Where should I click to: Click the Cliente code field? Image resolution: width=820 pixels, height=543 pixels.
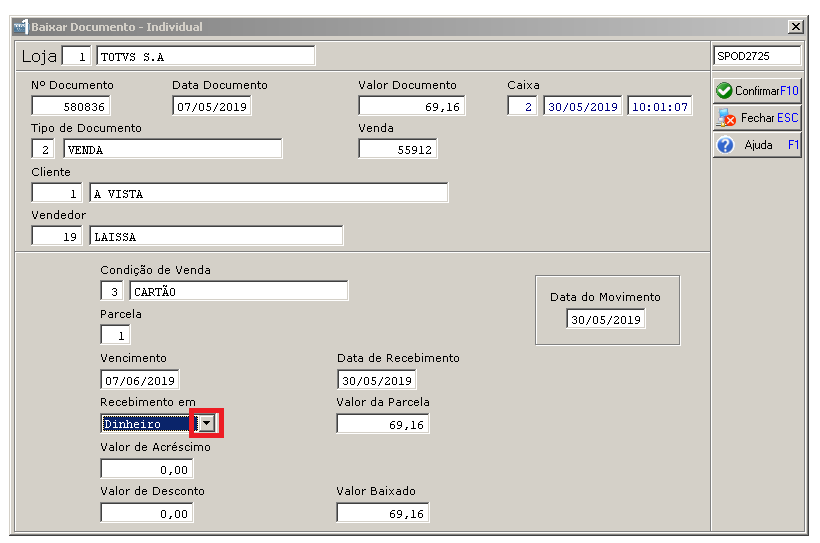56,193
